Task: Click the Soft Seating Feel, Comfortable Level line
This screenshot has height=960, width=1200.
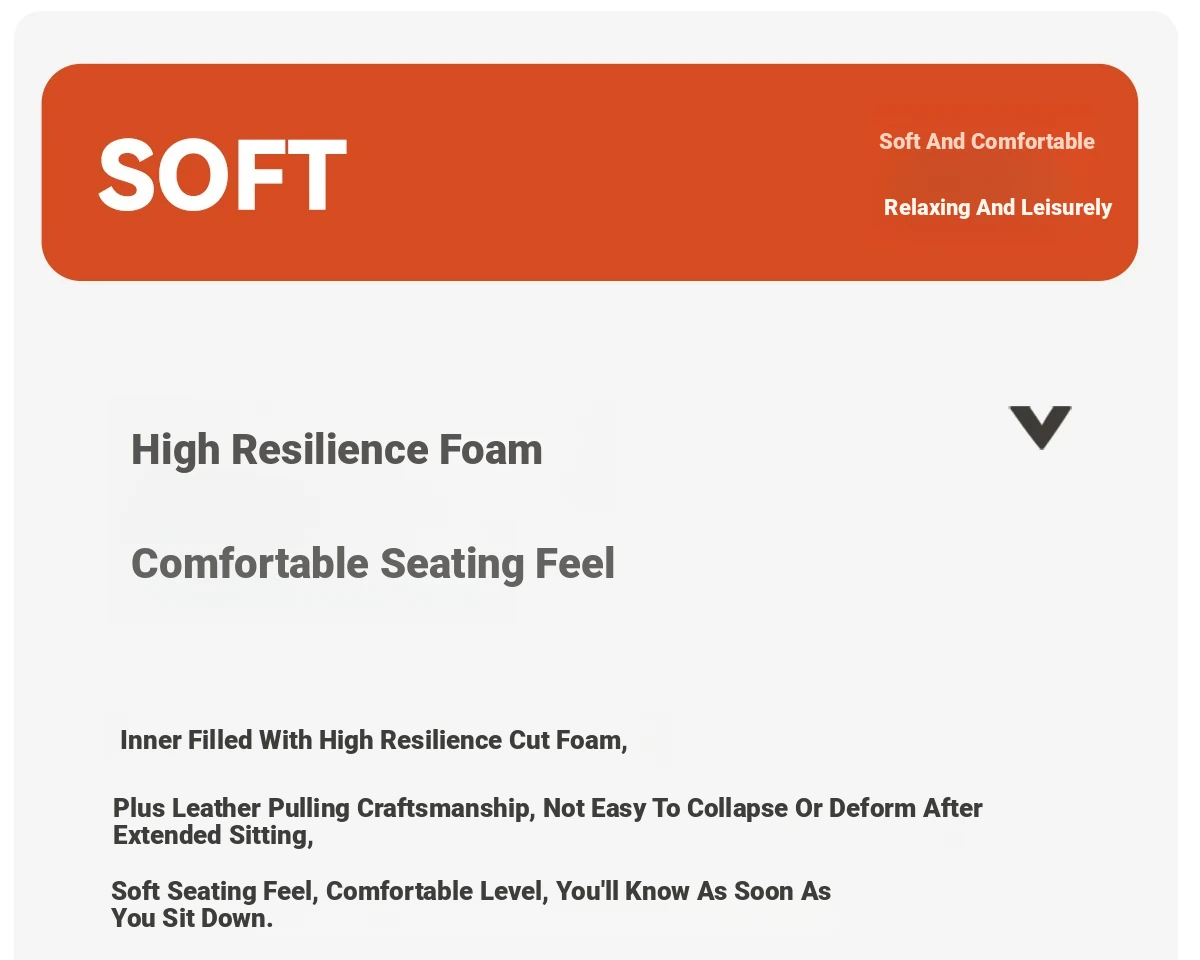Action: coord(471,891)
